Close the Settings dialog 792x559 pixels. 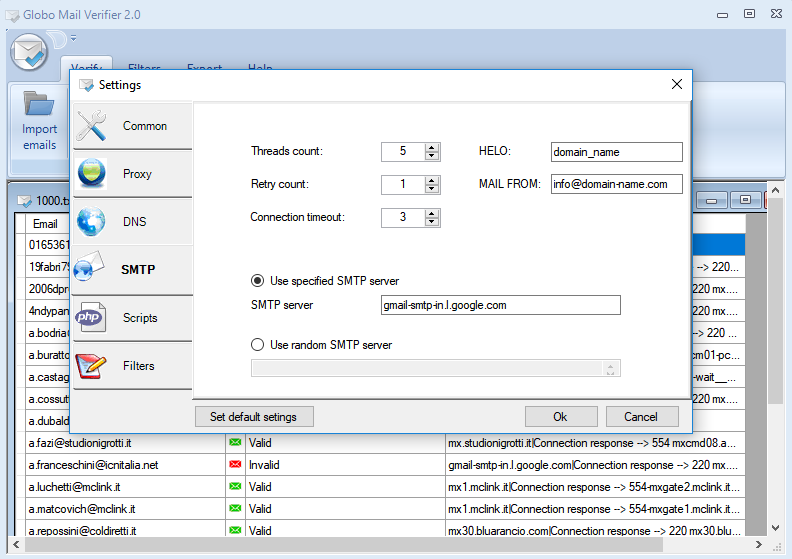click(x=677, y=84)
